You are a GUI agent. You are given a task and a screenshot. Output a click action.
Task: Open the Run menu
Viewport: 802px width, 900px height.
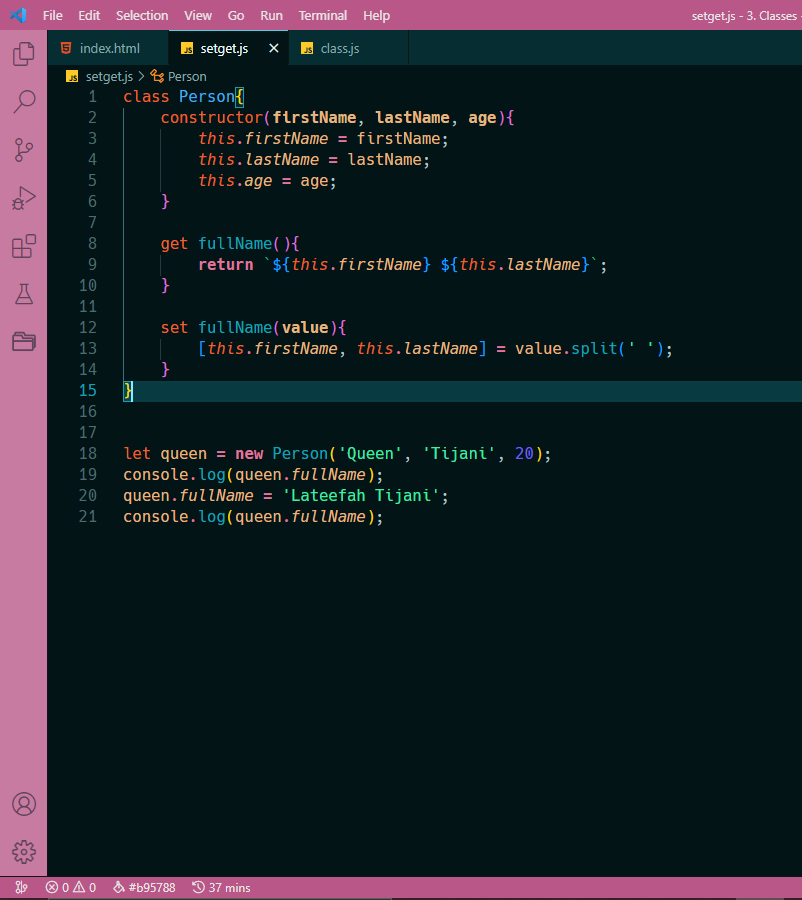(x=271, y=15)
